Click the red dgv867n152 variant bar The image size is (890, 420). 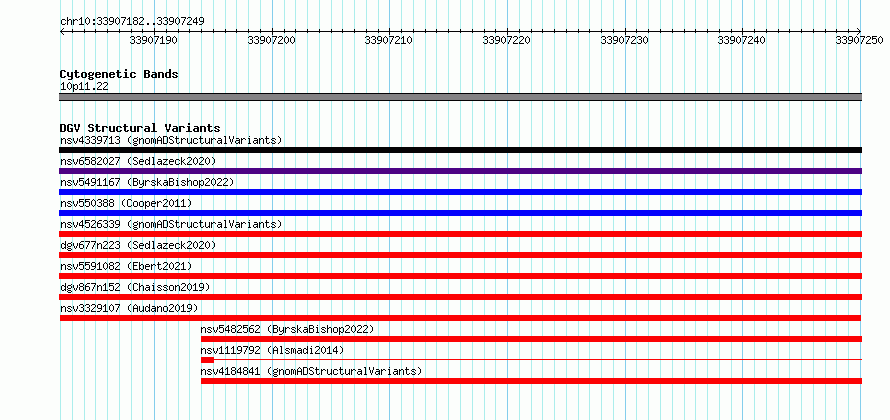tap(461, 297)
